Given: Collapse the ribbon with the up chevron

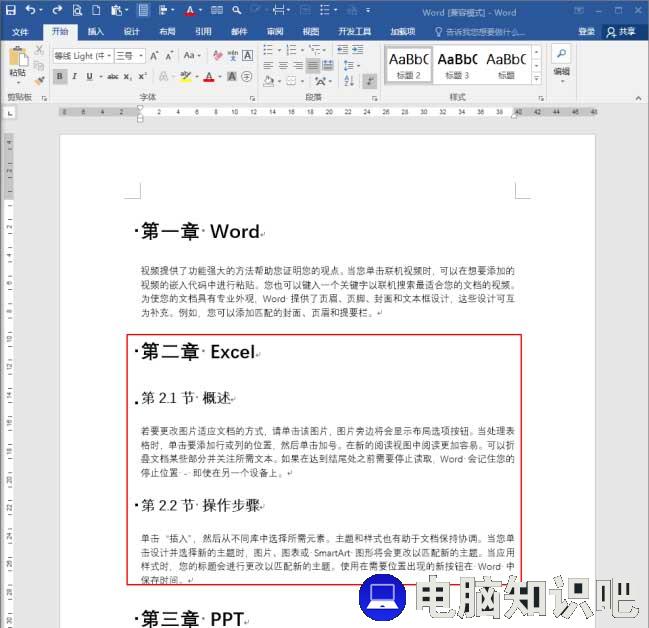Looking at the screenshot, I should (x=638, y=99).
